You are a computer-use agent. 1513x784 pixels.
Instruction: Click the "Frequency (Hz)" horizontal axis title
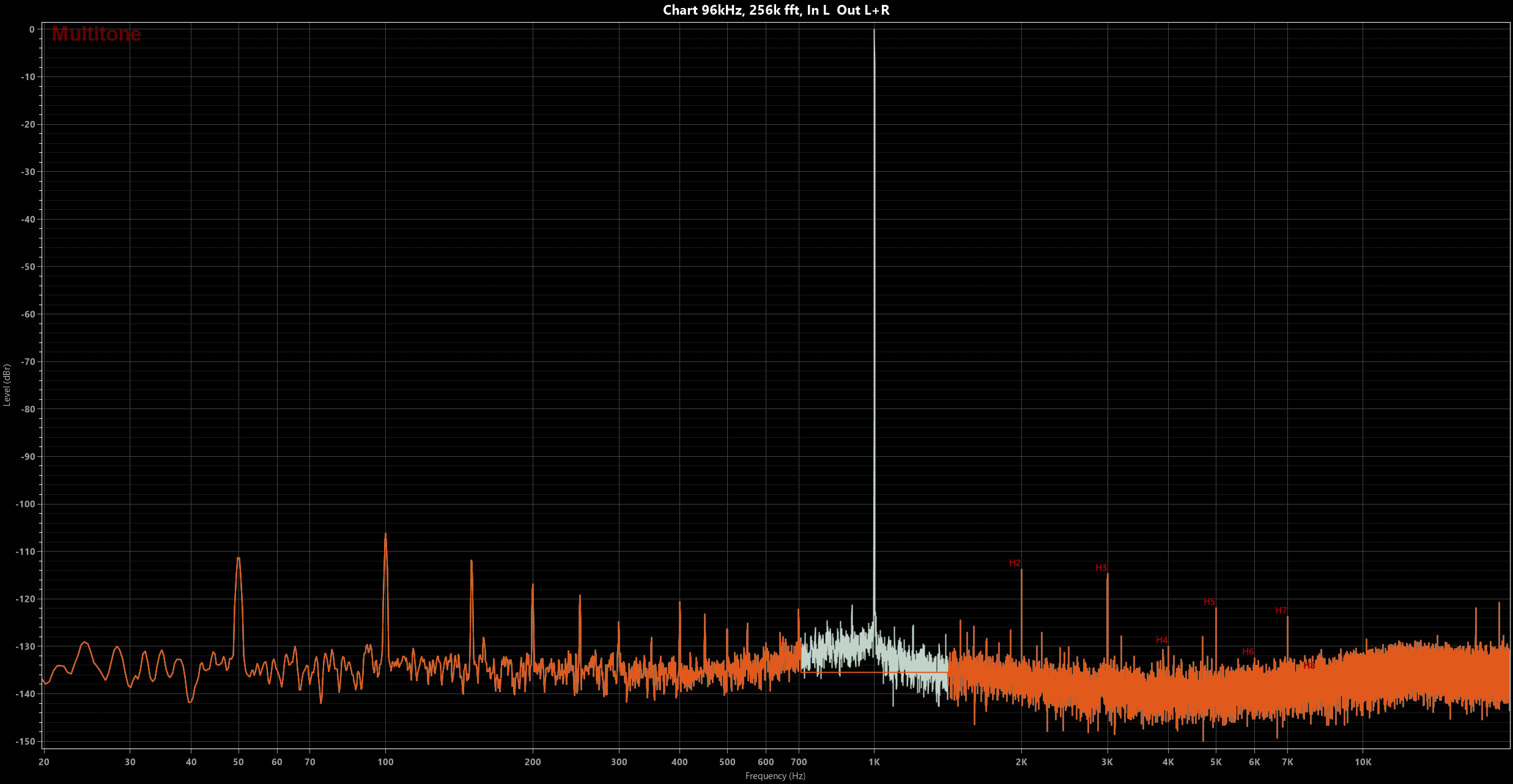(x=775, y=776)
